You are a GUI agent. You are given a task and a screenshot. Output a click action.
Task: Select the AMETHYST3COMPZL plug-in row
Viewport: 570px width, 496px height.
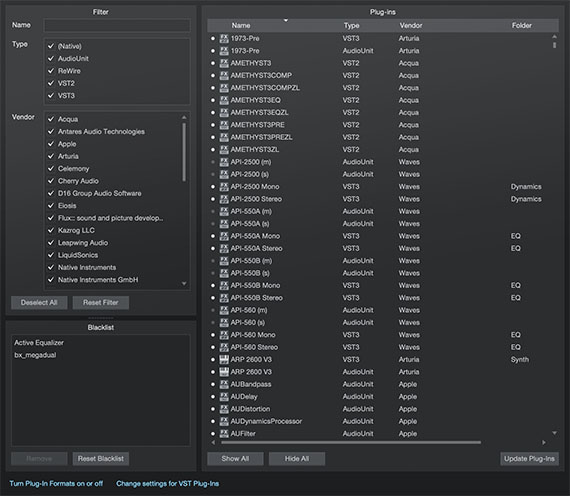(380, 88)
